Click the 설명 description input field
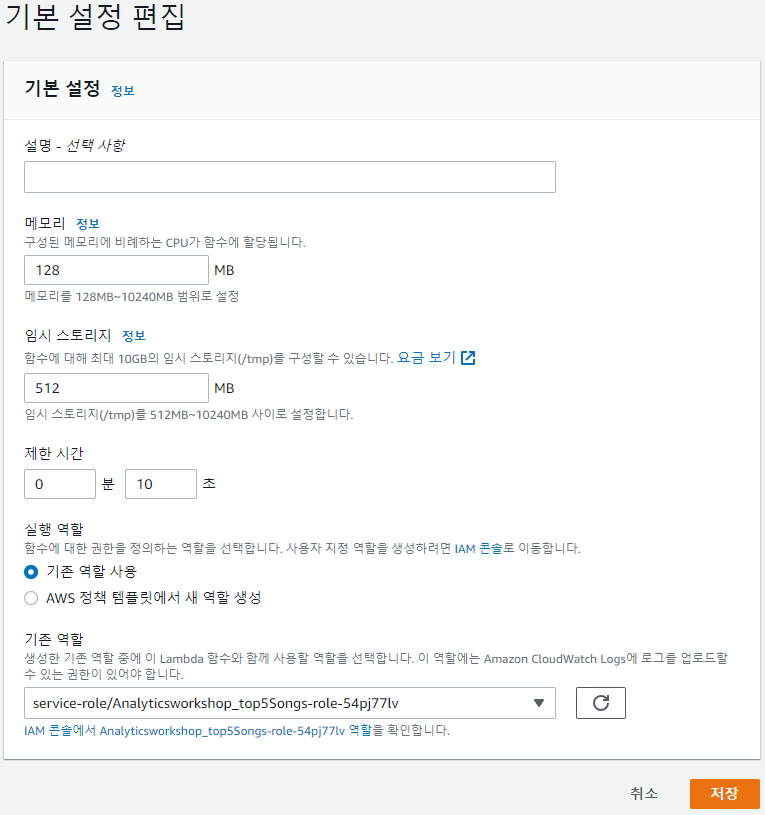Screen dimensions: 765x815 point(289,177)
